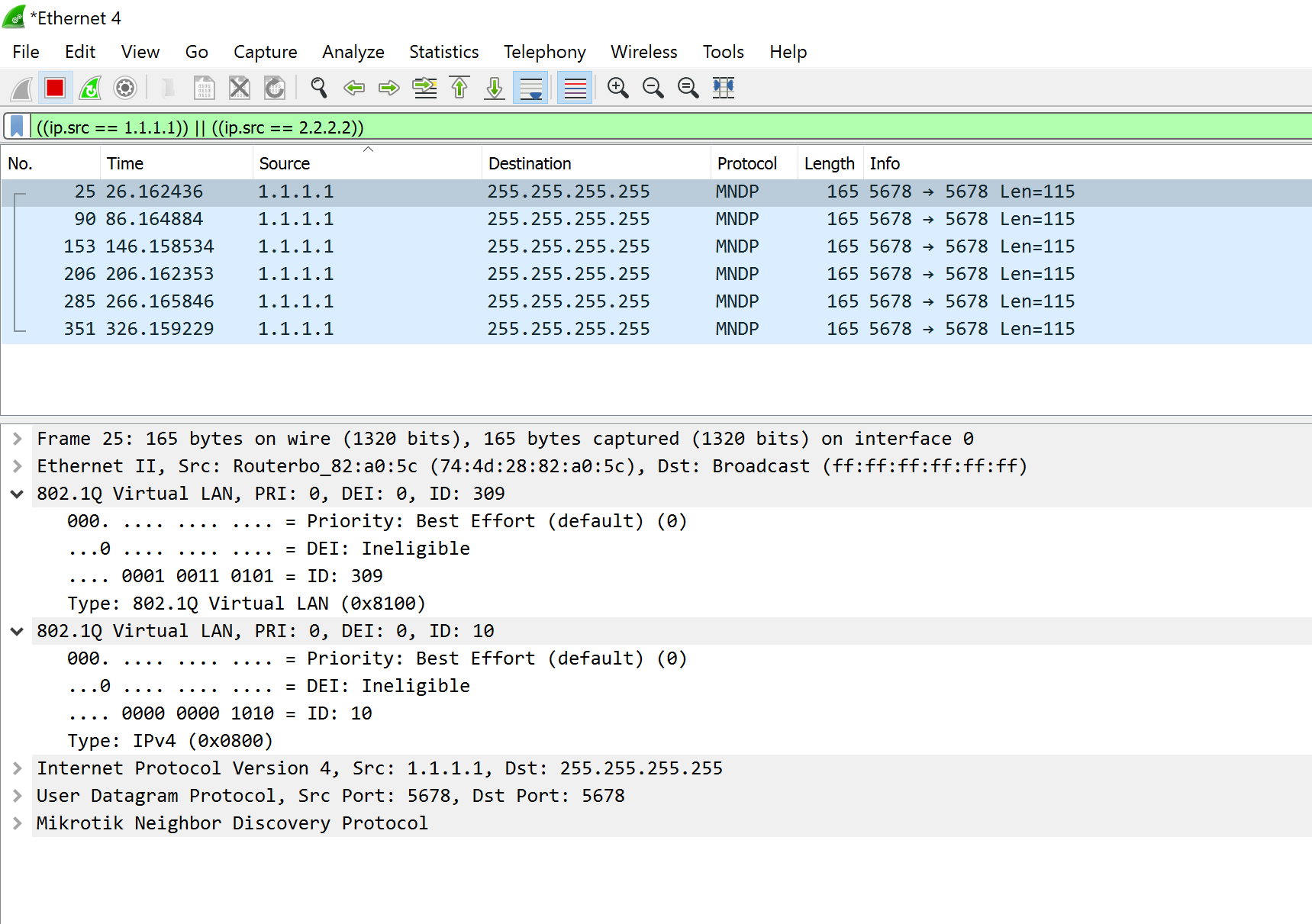Collapse the 802.1Q VLAN ID 10 section

click(x=17, y=631)
